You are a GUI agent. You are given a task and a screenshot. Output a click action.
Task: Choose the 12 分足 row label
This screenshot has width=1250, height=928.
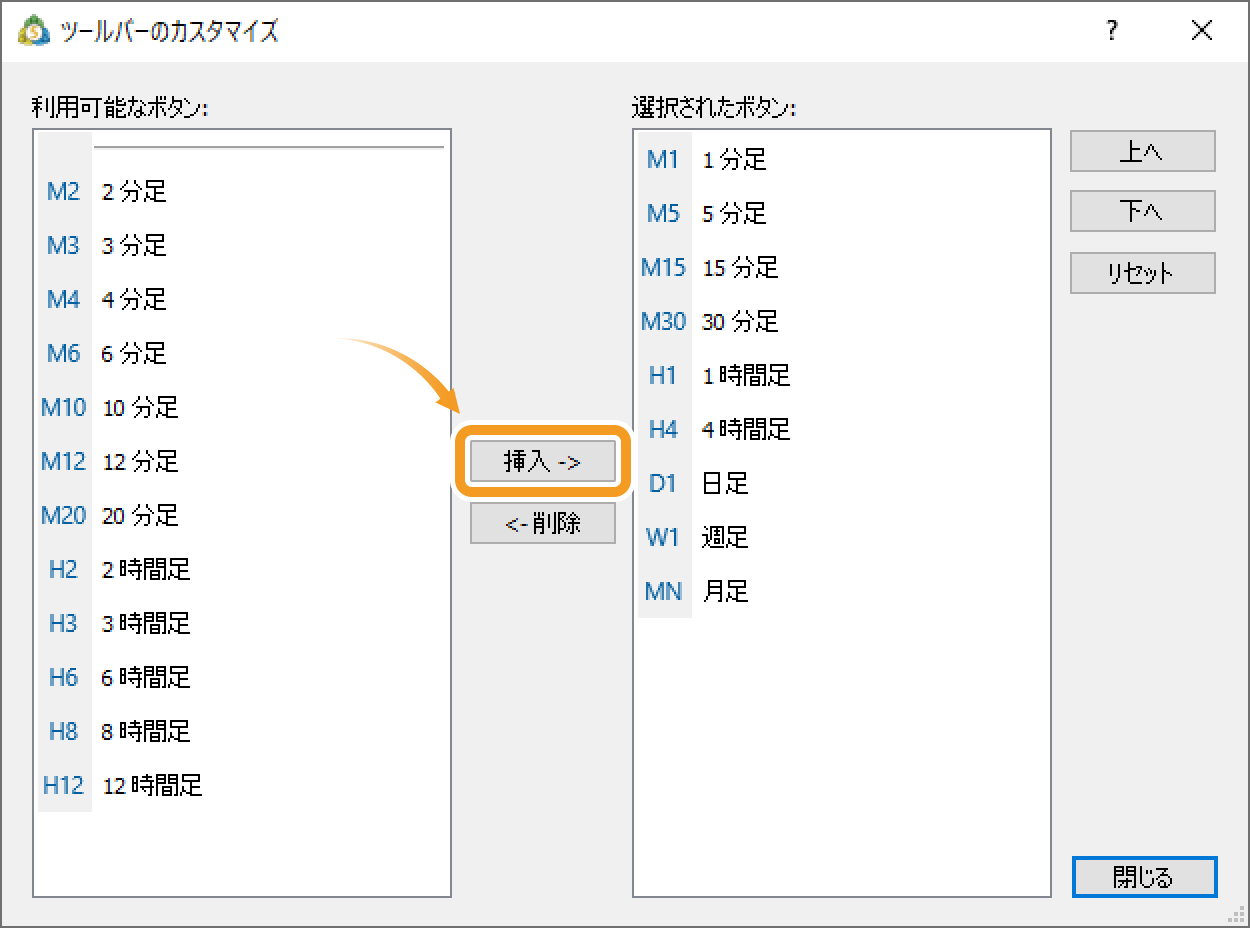[x=140, y=462]
